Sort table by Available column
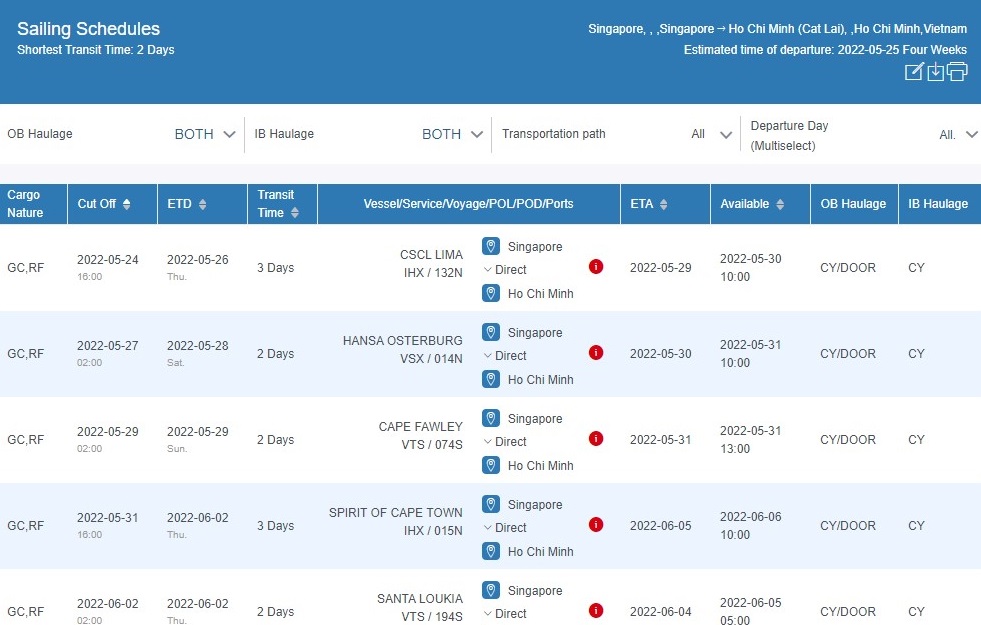The width and height of the screenshot is (981, 625). [x=780, y=204]
